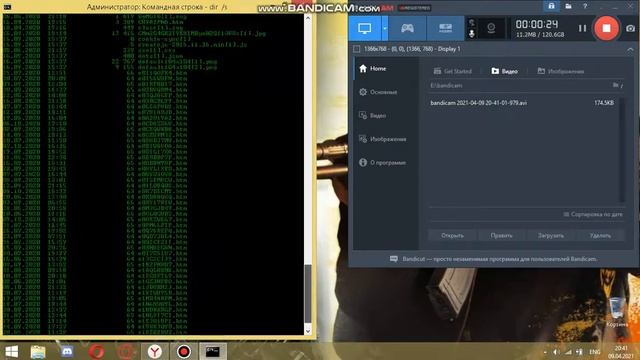Click the command prompt window system icon
640x360 pixels.
7,7
